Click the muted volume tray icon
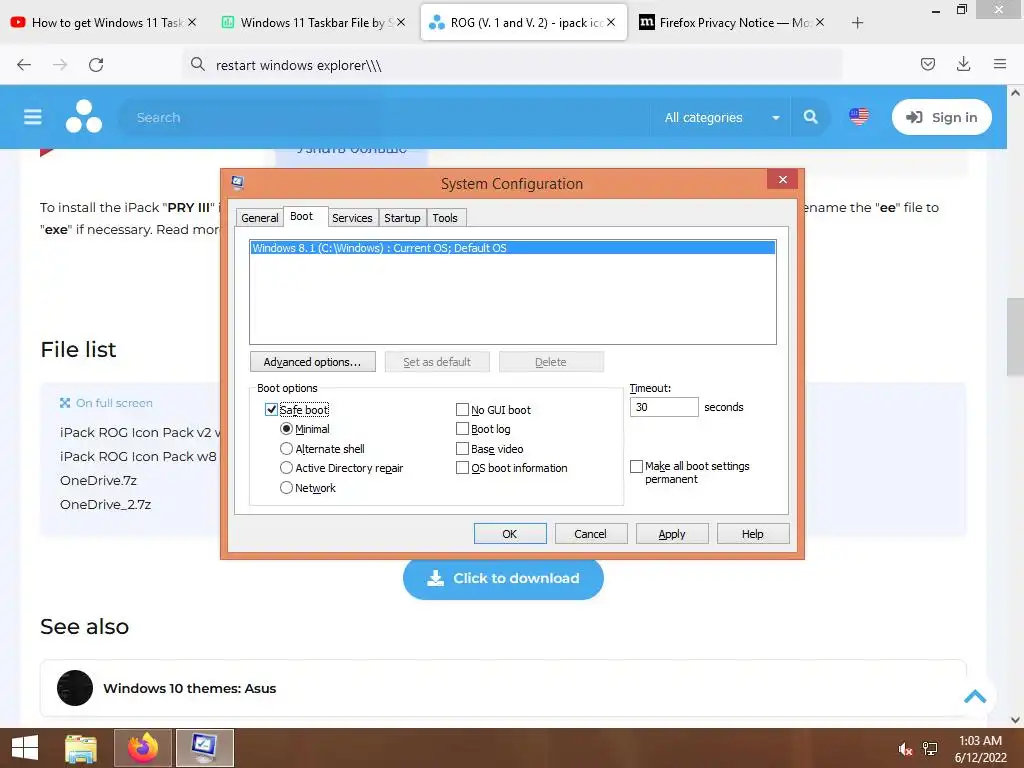Viewport: 1024px width, 768px height. pos(904,749)
